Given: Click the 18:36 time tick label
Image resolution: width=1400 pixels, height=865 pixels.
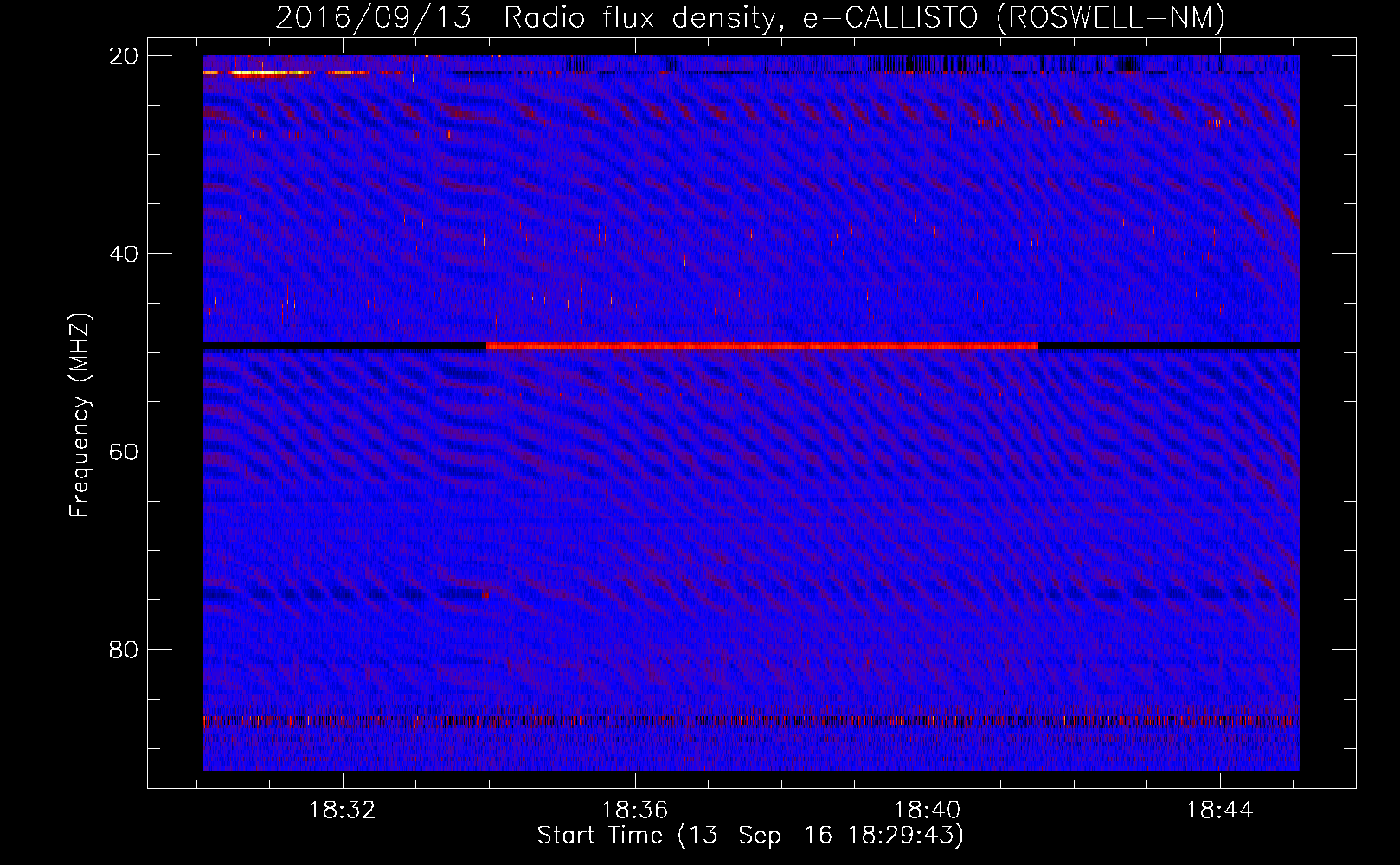Looking at the screenshot, I should point(635,811).
